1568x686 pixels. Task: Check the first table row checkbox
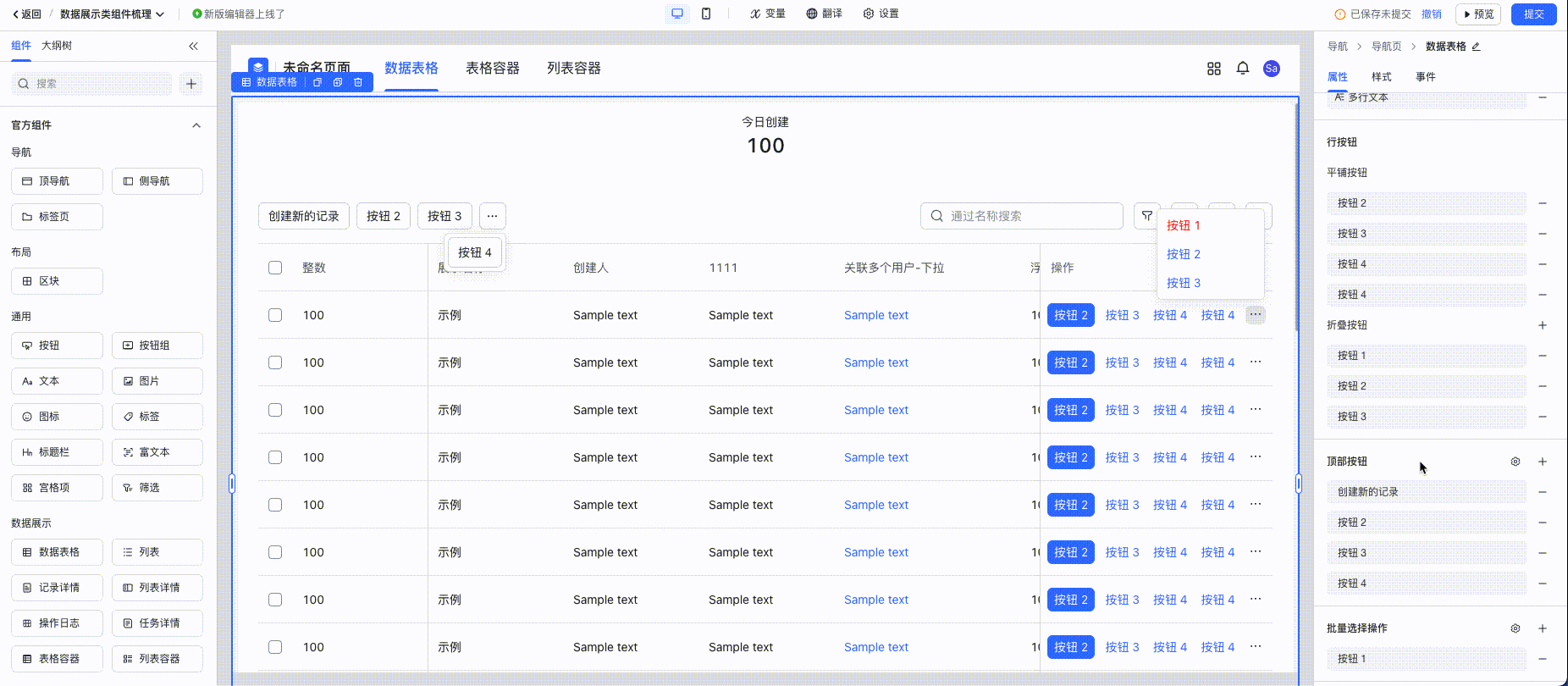click(275, 315)
